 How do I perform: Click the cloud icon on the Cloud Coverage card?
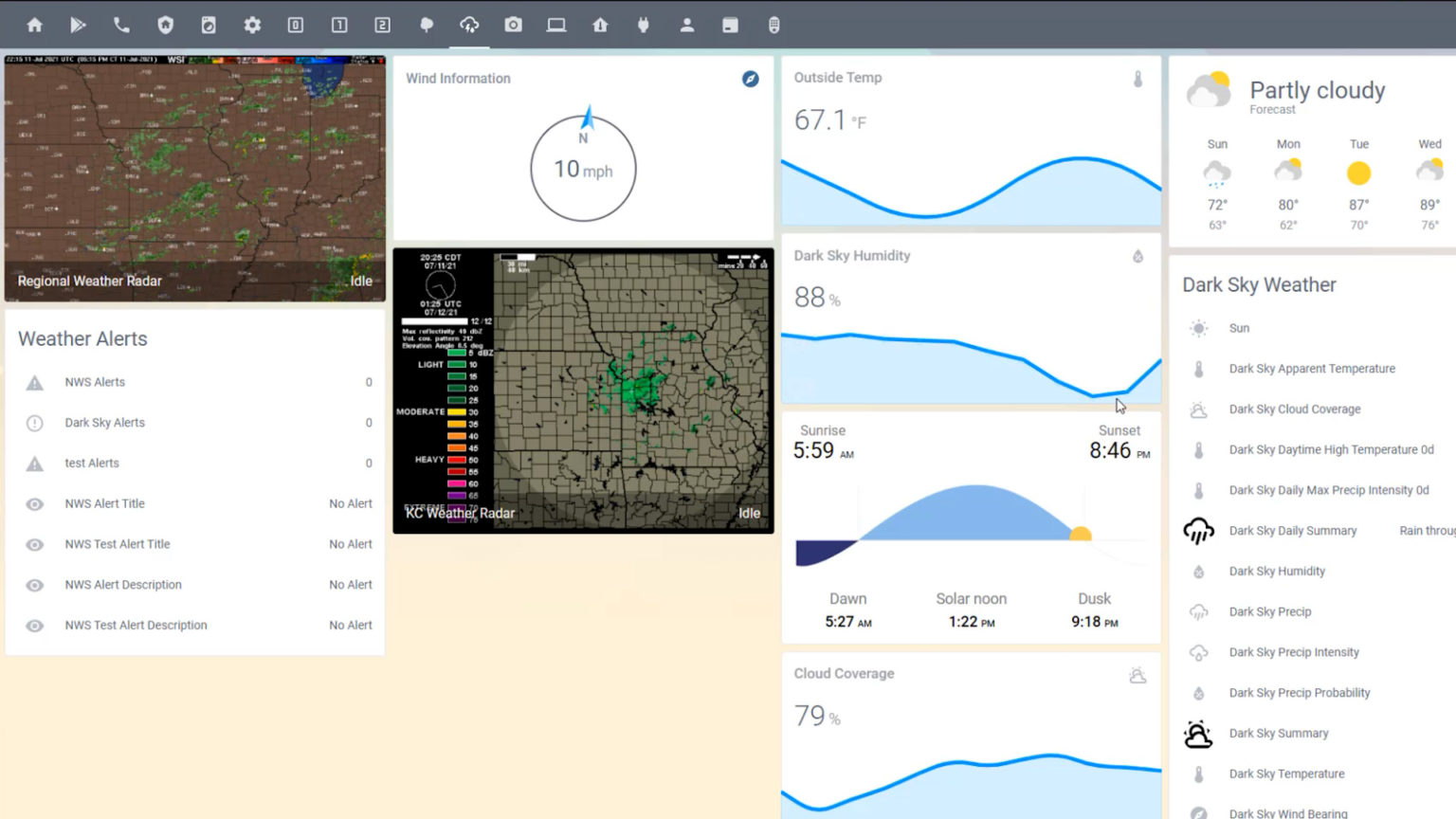1137,675
